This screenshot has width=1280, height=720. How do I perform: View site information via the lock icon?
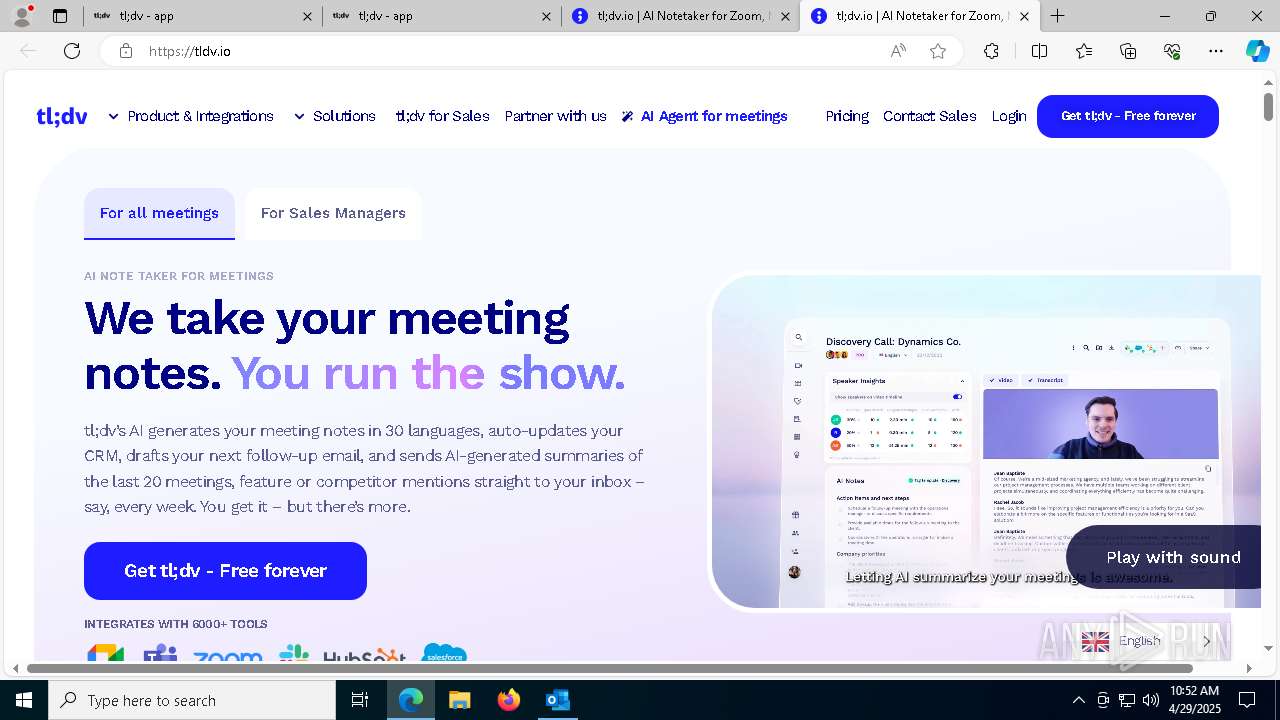click(x=126, y=51)
